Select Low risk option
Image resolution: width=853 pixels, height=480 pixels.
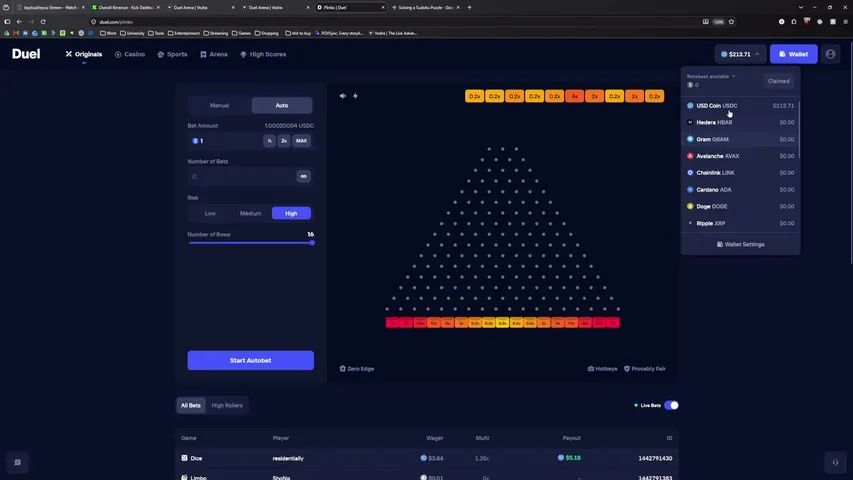210,213
